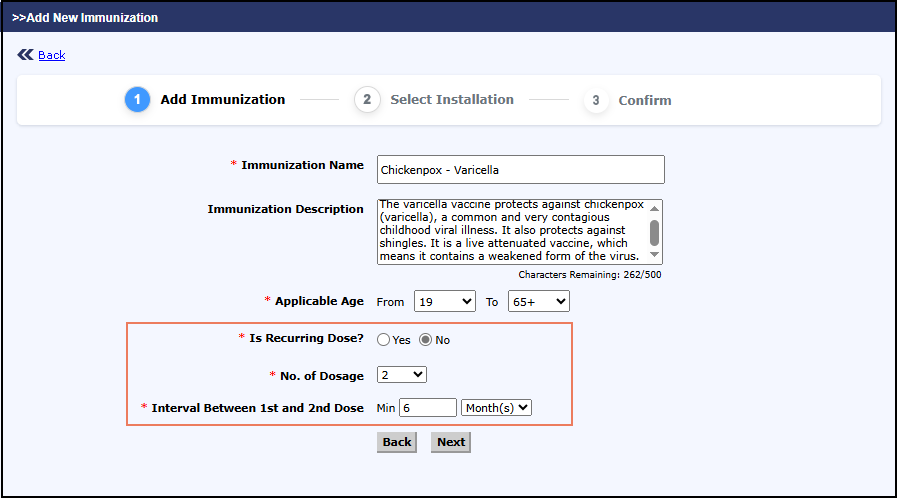
Task: Click the Min interval value field
Action: [x=428, y=407]
